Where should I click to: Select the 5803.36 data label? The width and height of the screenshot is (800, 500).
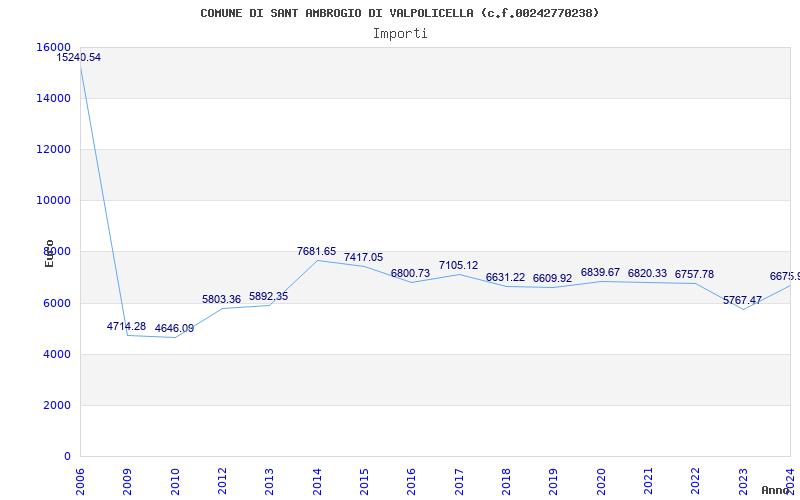click(x=221, y=299)
